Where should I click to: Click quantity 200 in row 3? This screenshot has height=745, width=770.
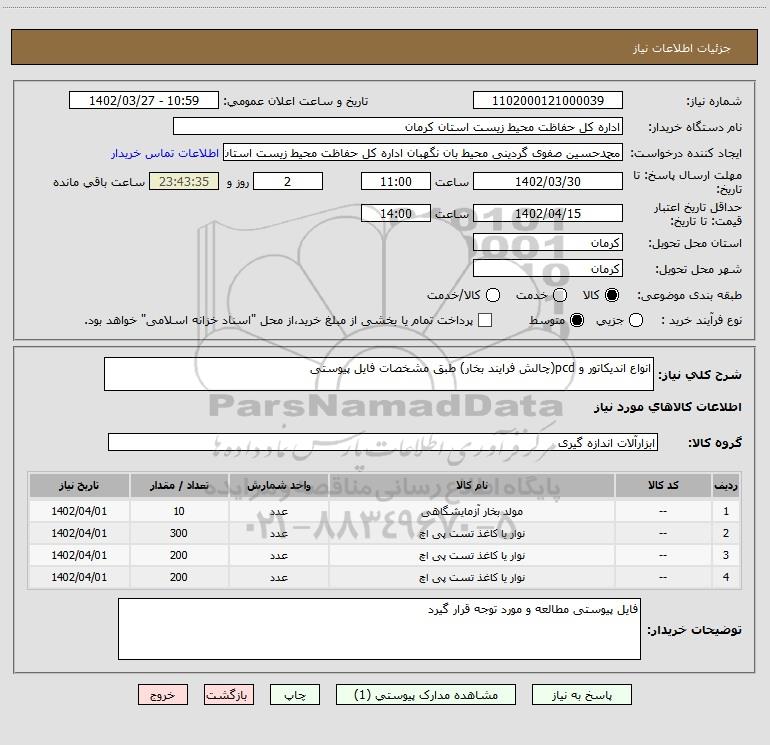[x=179, y=555]
